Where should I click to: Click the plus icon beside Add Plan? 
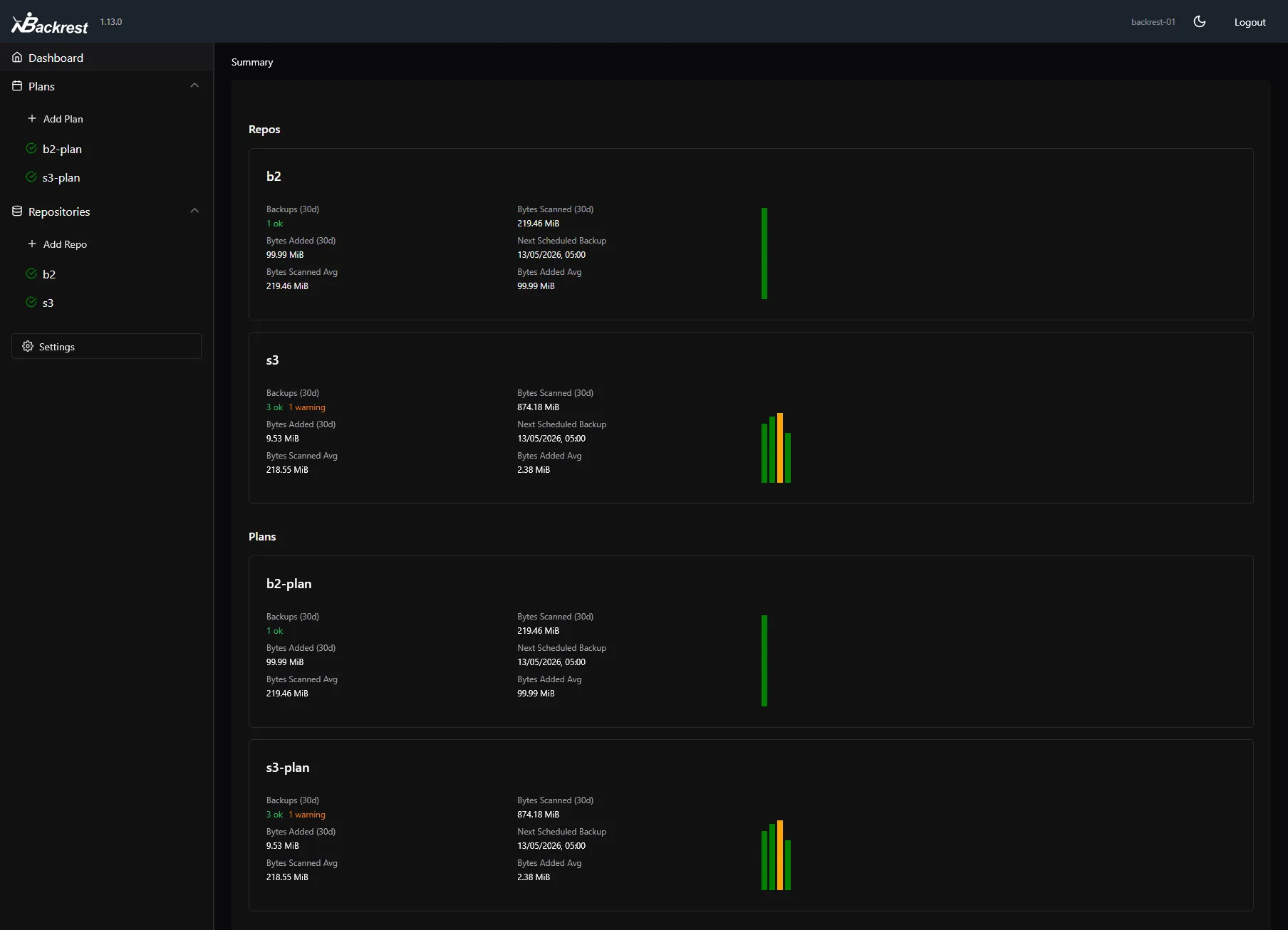click(x=32, y=118)
